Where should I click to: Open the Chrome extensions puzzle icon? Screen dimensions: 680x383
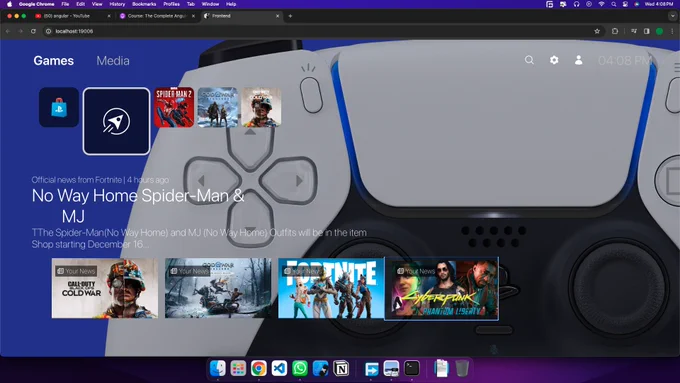pyautogui.click(x=615, y=31)
